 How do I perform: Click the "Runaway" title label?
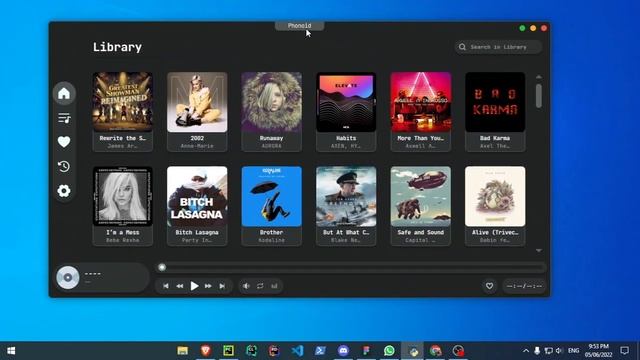(271, 138)
